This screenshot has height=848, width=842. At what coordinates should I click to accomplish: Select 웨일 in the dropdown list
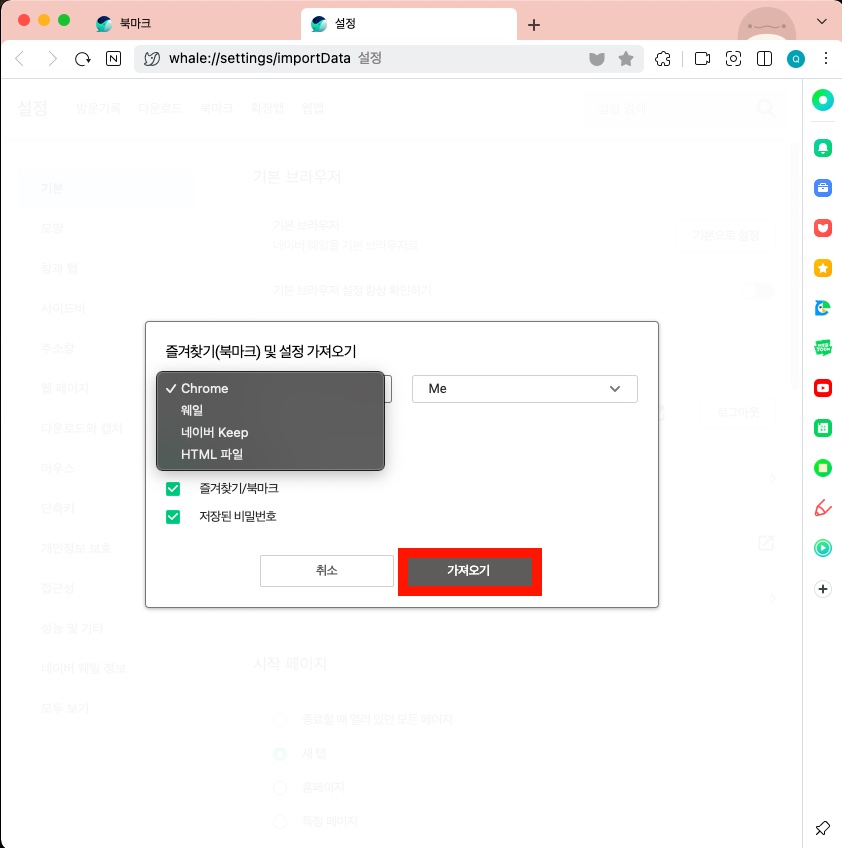click(270, 410)
